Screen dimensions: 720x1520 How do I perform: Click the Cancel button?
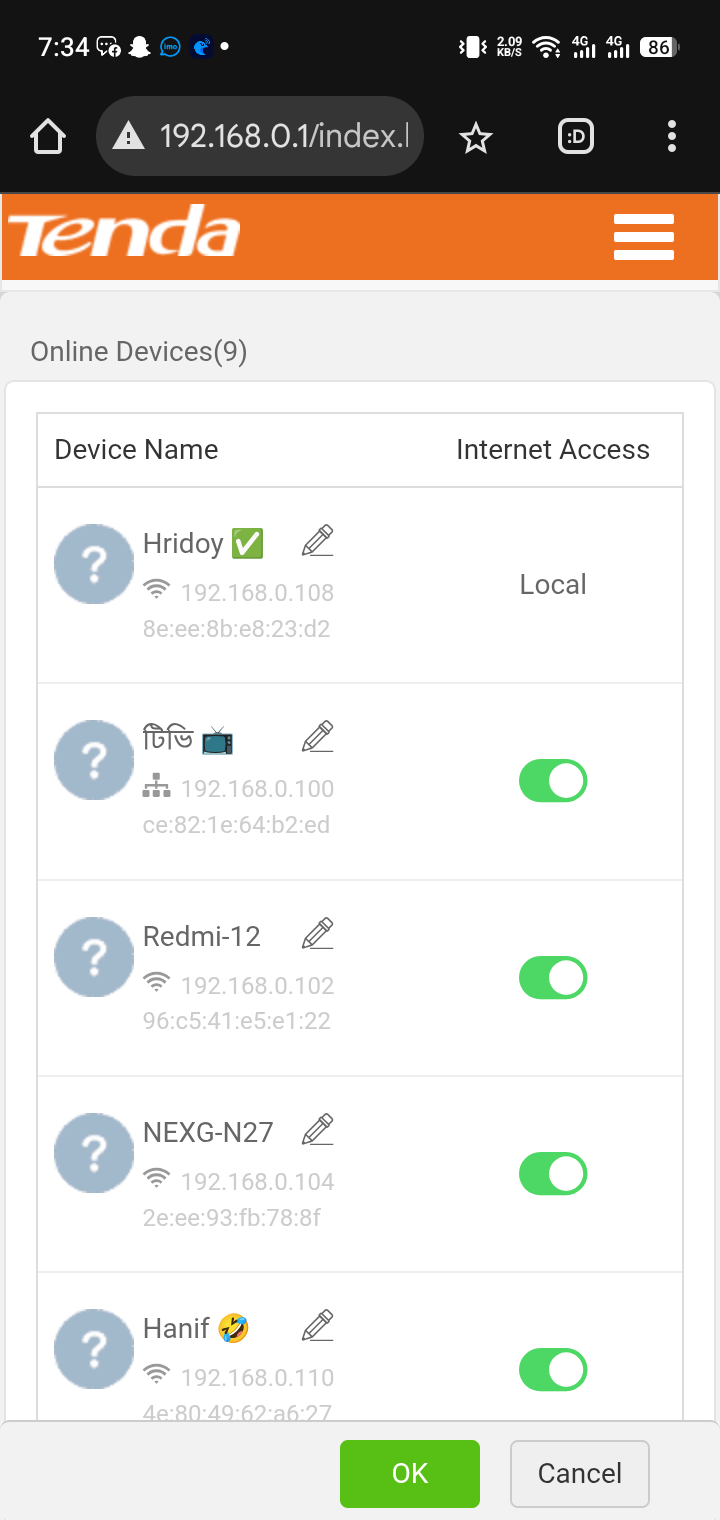click(x=580, y=1473)
